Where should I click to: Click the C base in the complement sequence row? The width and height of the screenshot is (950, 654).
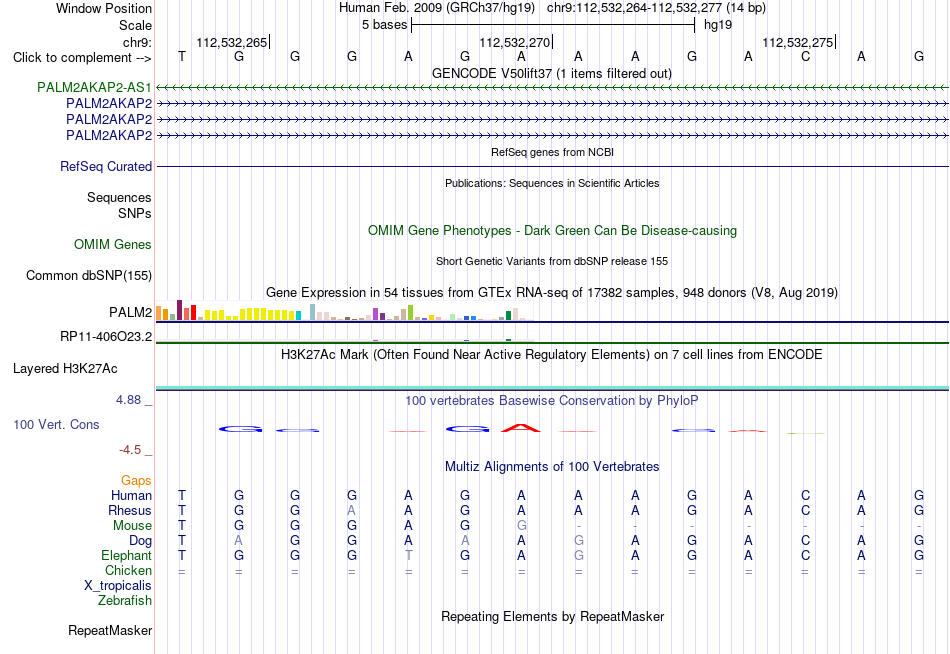point(805,56)
